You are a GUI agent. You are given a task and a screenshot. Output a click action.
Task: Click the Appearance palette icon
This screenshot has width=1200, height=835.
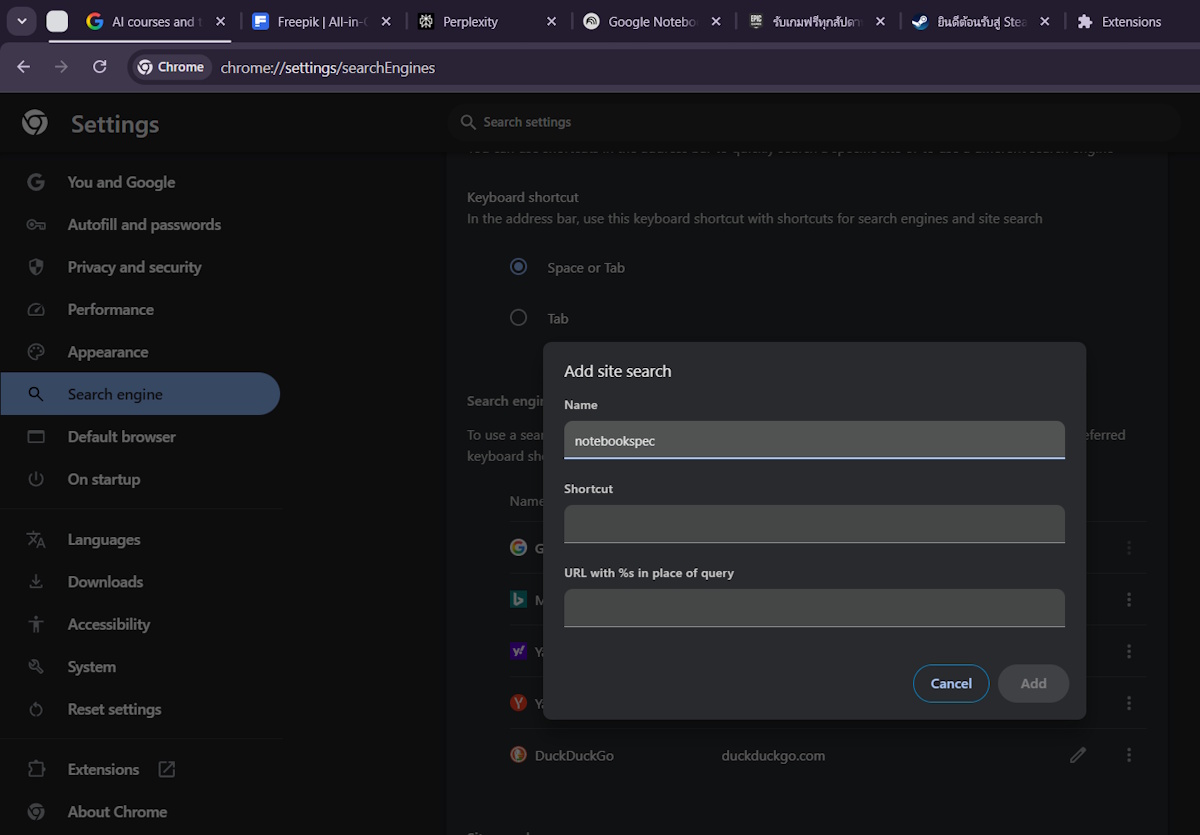(36, 352)
